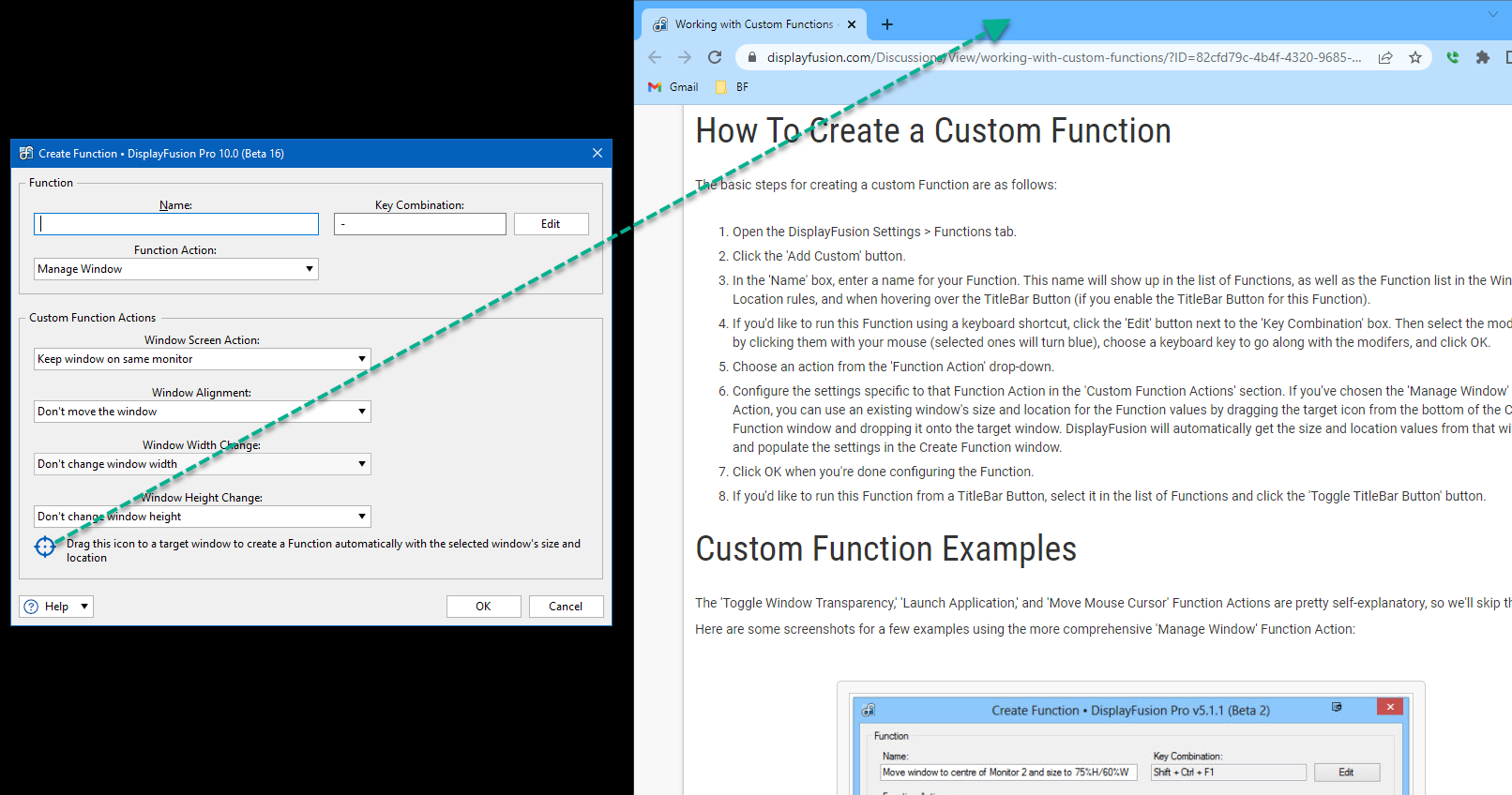Click step 'Open the DisplayFusion Settings > Functions tab.'
The width and height of the screenshot is (1512, 795).
tap(874, 232)
